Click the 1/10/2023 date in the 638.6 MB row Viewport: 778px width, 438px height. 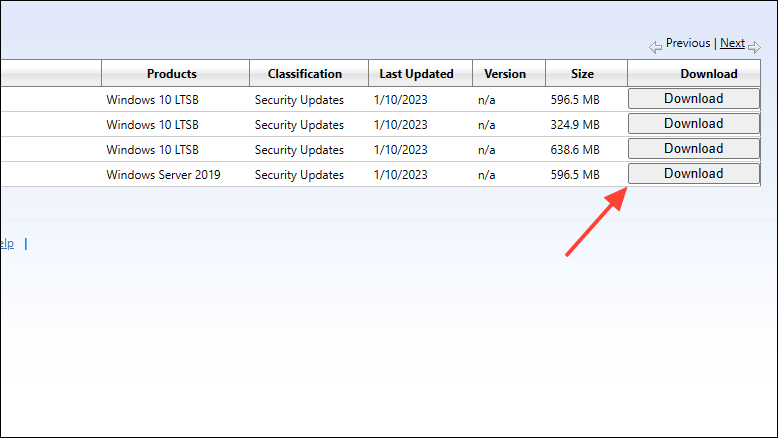tap(400, 150)
